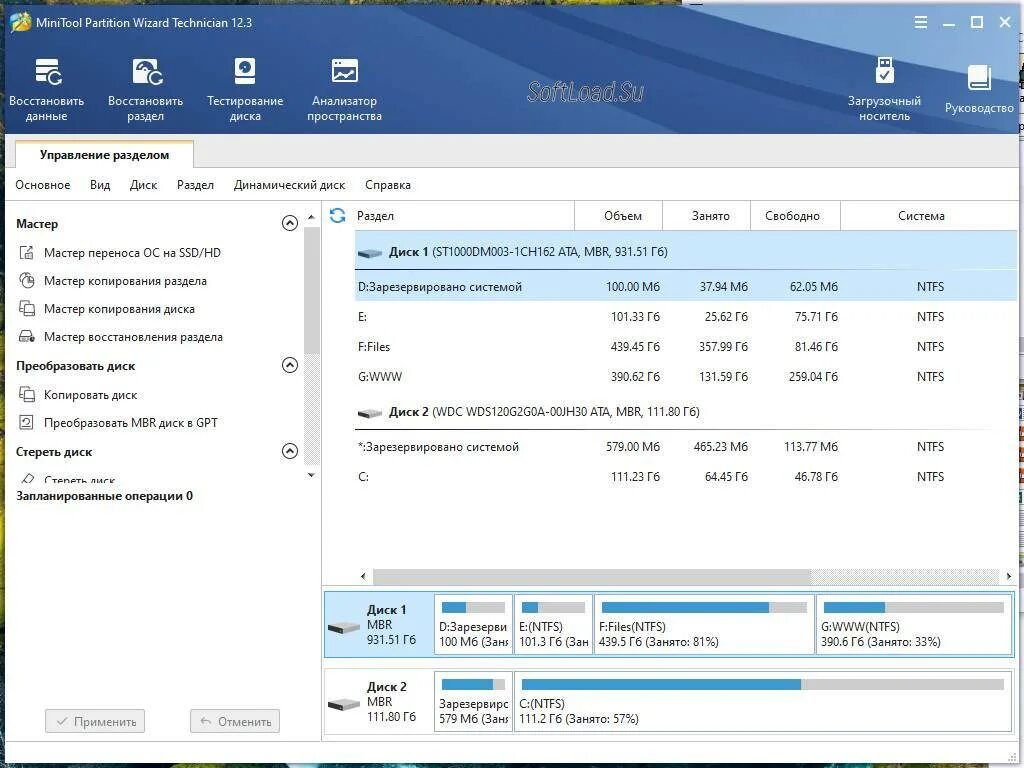1024x768 pixels.
Task: Click the Диск 1 drive icon in the disk map
Action: (x=344, y=627)
